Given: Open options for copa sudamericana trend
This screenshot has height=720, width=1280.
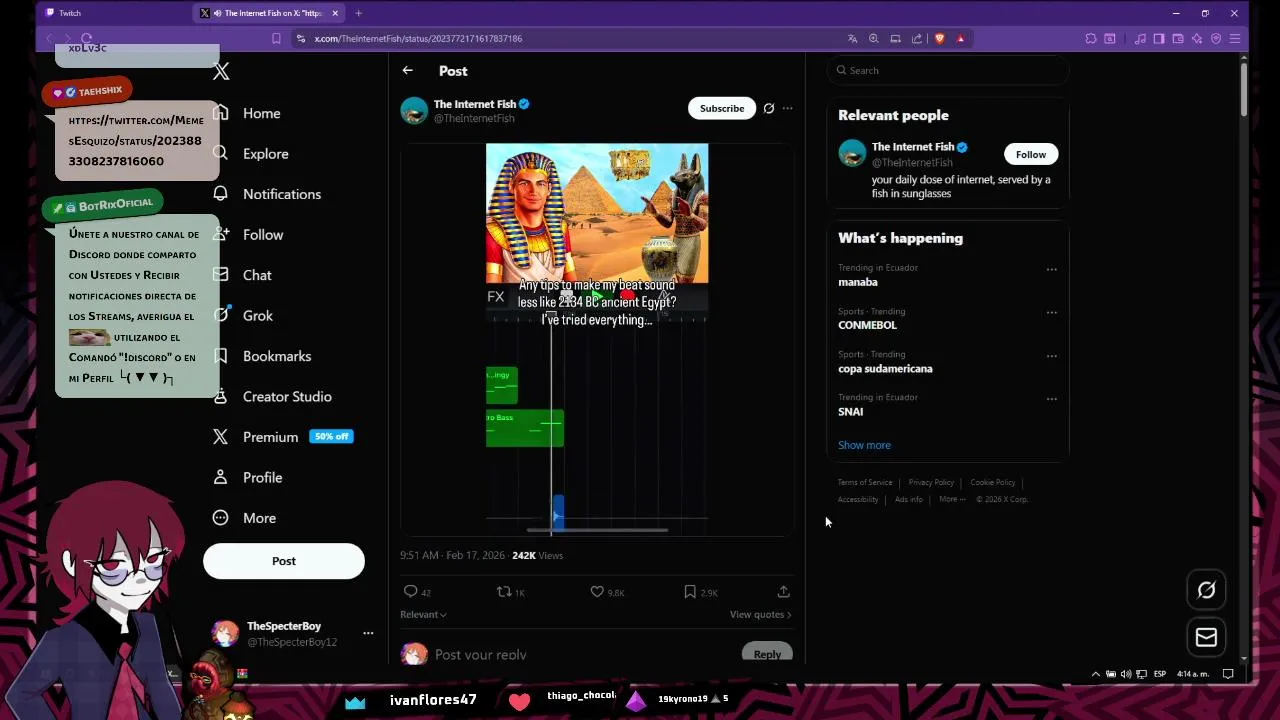Looking at the screenshot, I should click(x=1051, y=355).
